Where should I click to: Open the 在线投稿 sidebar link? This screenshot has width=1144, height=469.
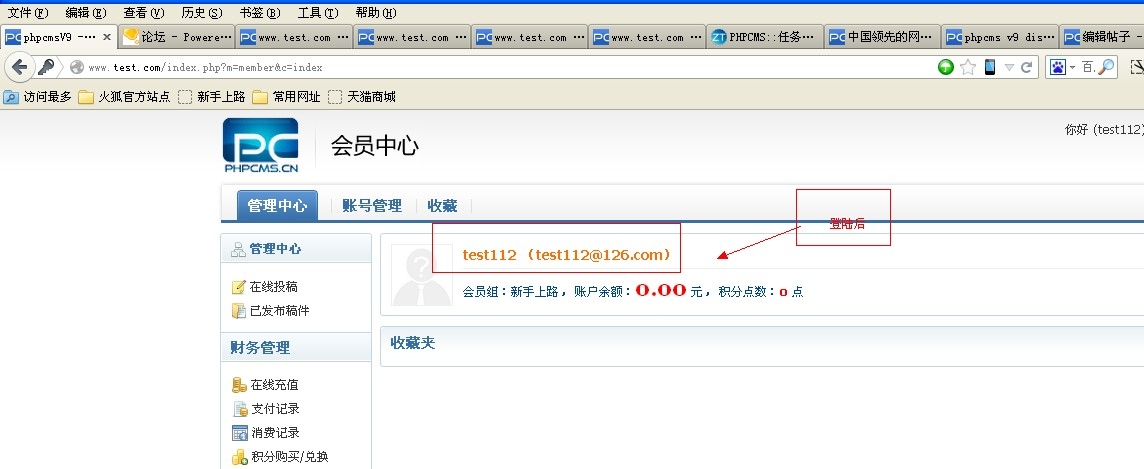[273, 287]
